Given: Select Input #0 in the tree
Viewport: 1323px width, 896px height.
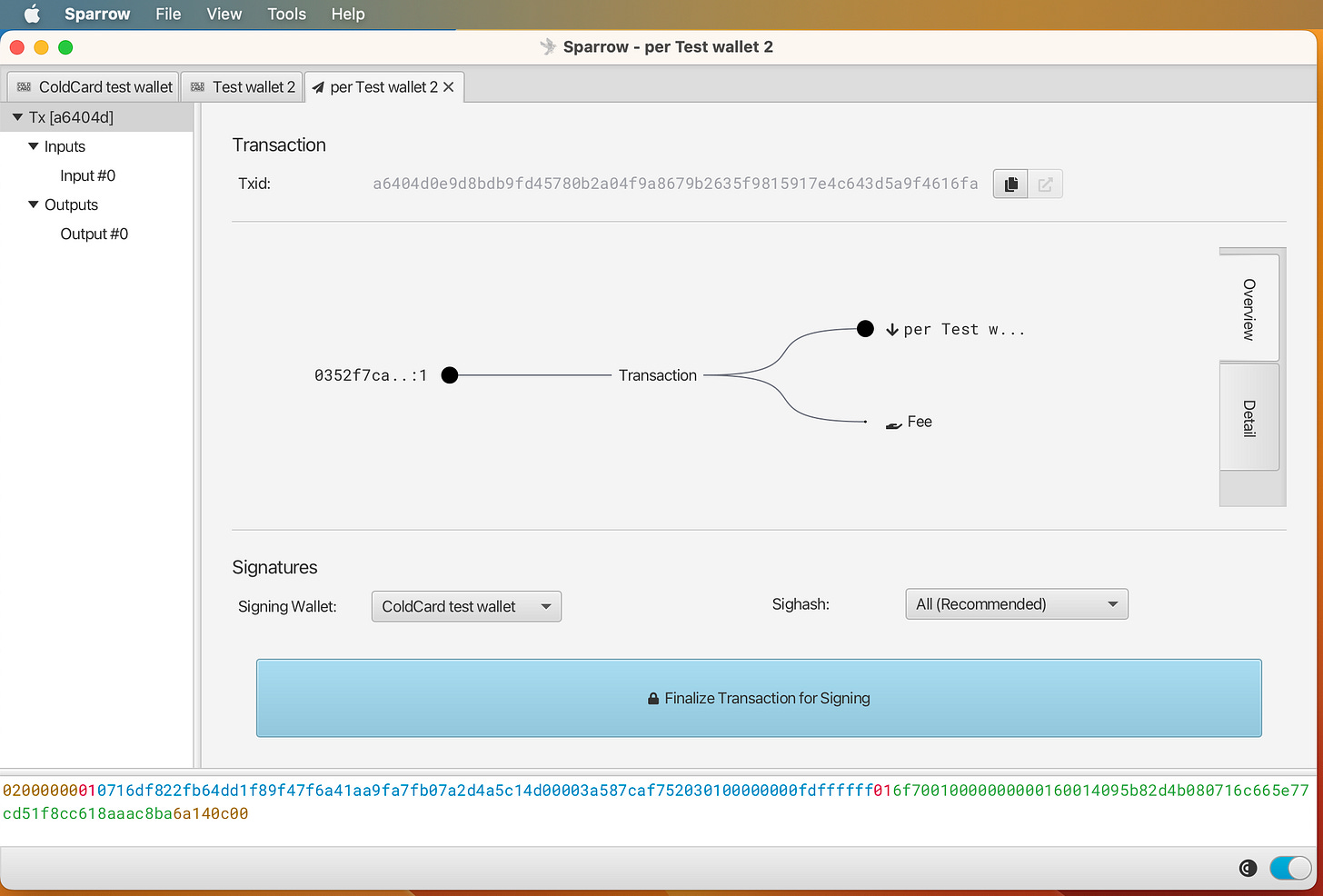Looking at the screenshot, I should (x=88, y=175).
